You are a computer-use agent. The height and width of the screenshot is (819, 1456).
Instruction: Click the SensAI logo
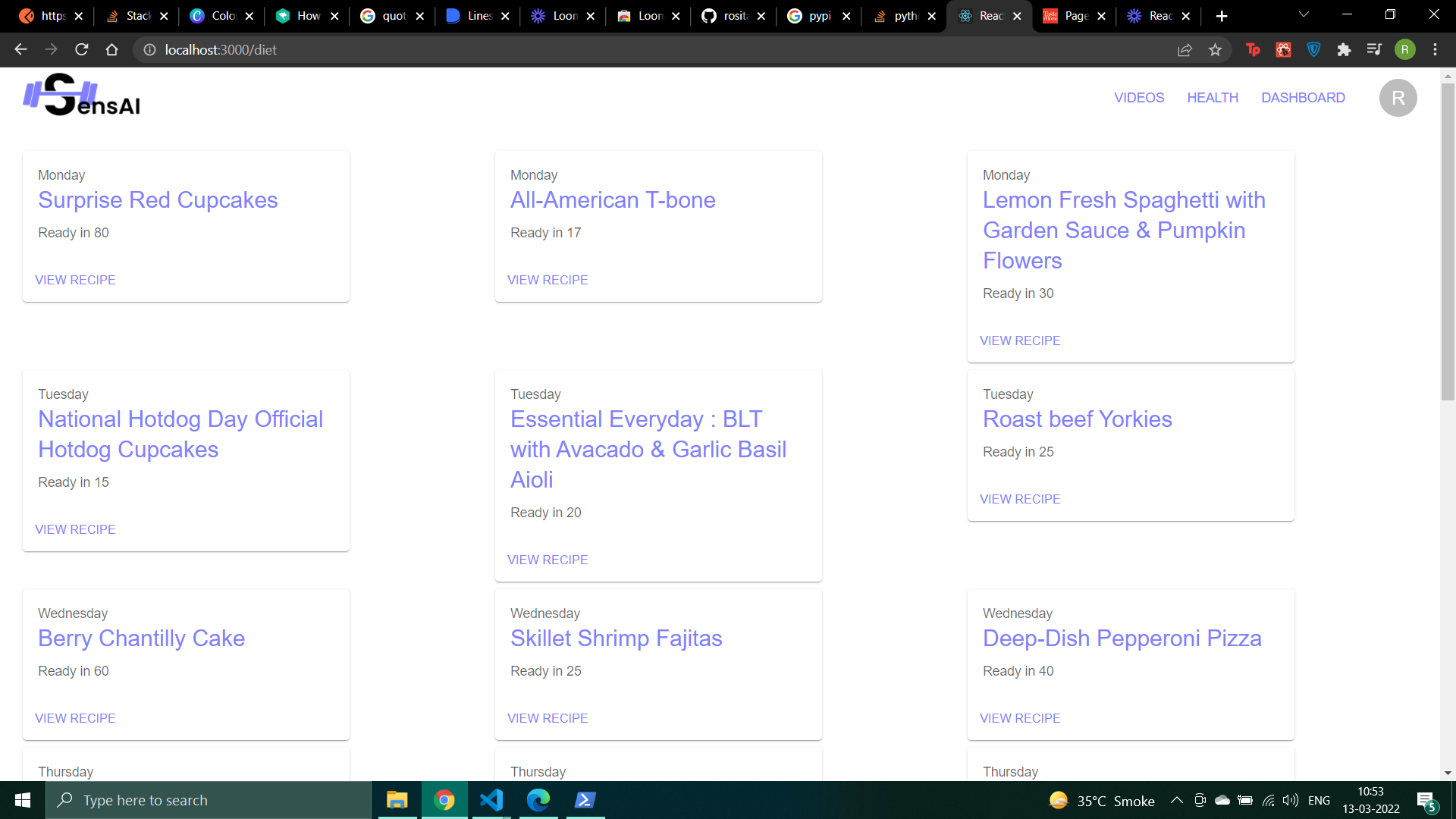80,94
